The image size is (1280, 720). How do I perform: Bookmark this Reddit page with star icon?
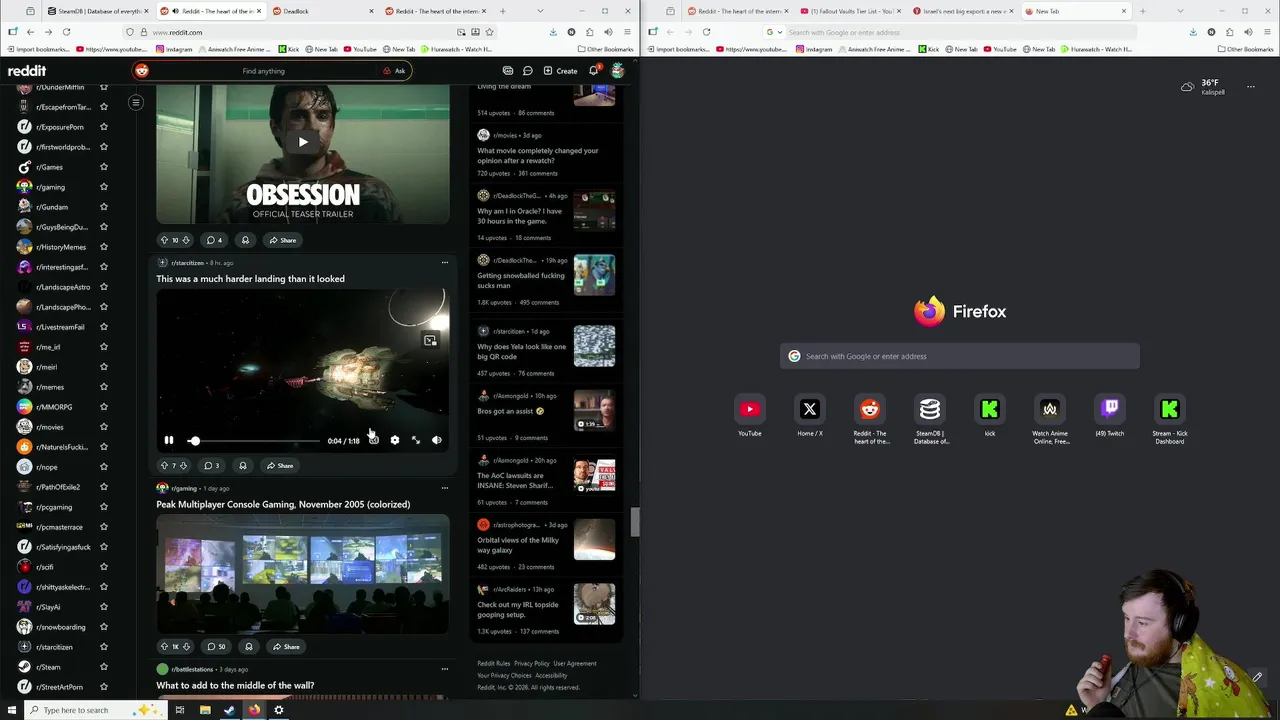pos(489,32)
